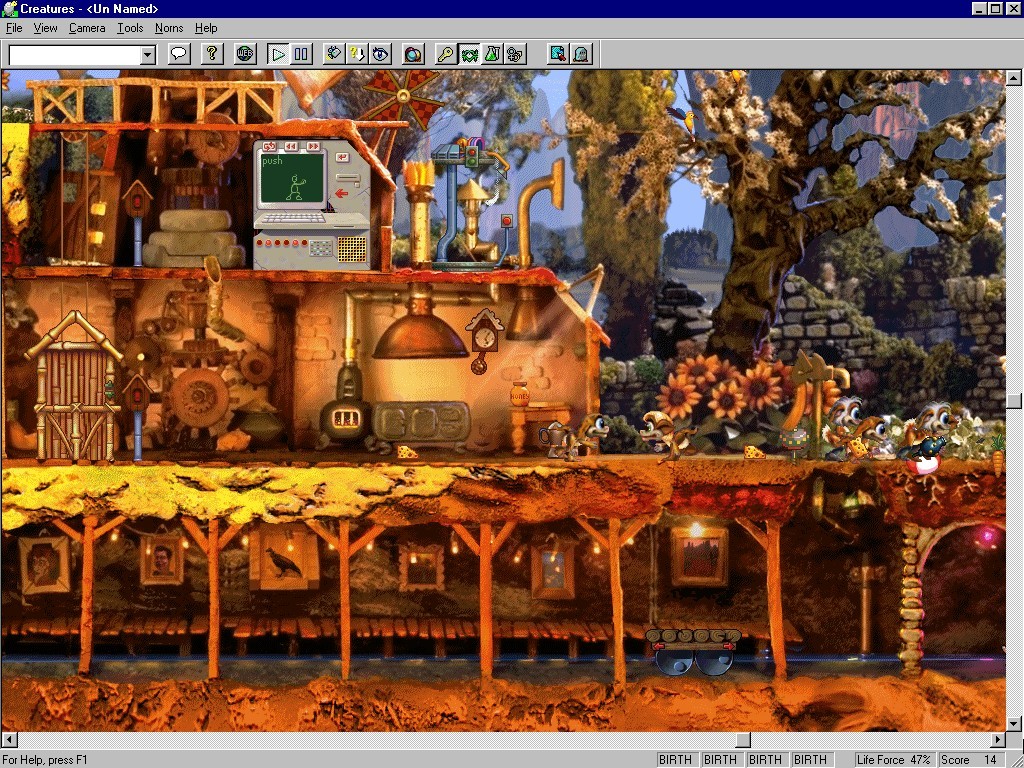Click the traffic light atop the blue machine
The image size is (1024, 768).
(x=472, y=156)
